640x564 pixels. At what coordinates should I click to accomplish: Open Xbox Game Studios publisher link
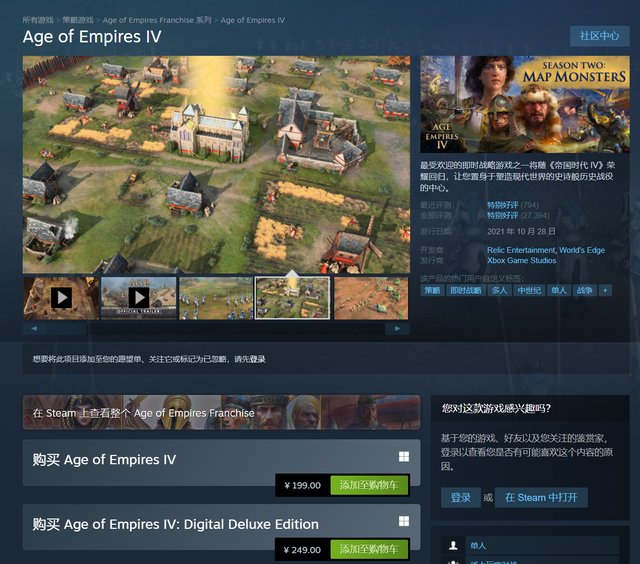click(x=522, y=260)
